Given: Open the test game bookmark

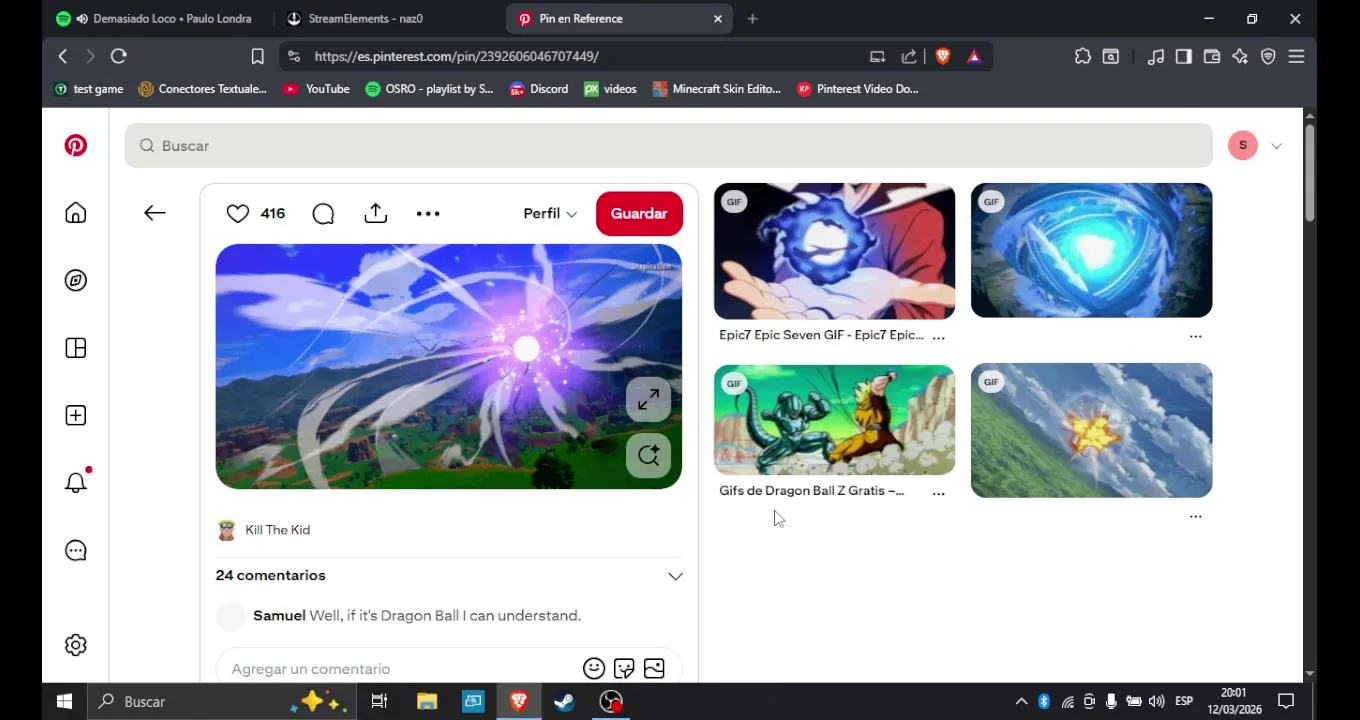Looking at the screenshot, I should (x=88, y=89).
